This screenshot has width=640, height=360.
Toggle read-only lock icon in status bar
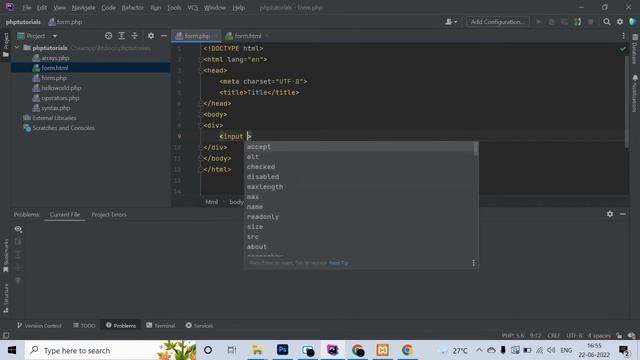coord(619,336)
